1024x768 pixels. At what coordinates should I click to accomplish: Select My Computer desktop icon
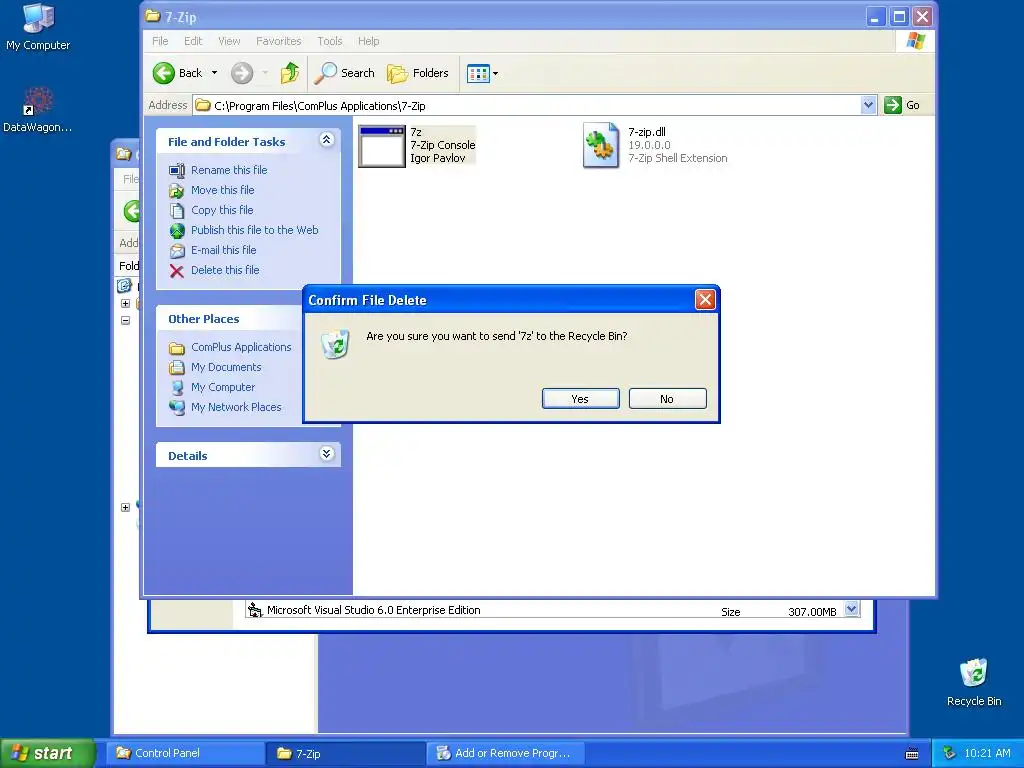pyautogui.click(x=38, y=26)
